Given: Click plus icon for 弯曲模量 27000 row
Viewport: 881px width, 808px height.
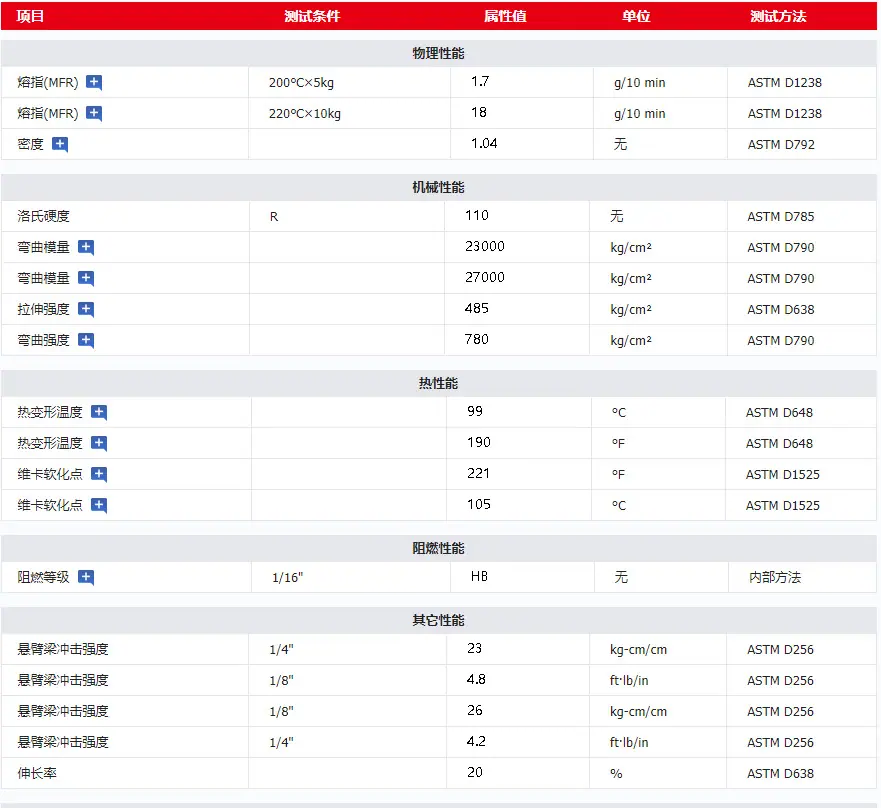Looking at the screenshot, I should click(x=85, y=278).
